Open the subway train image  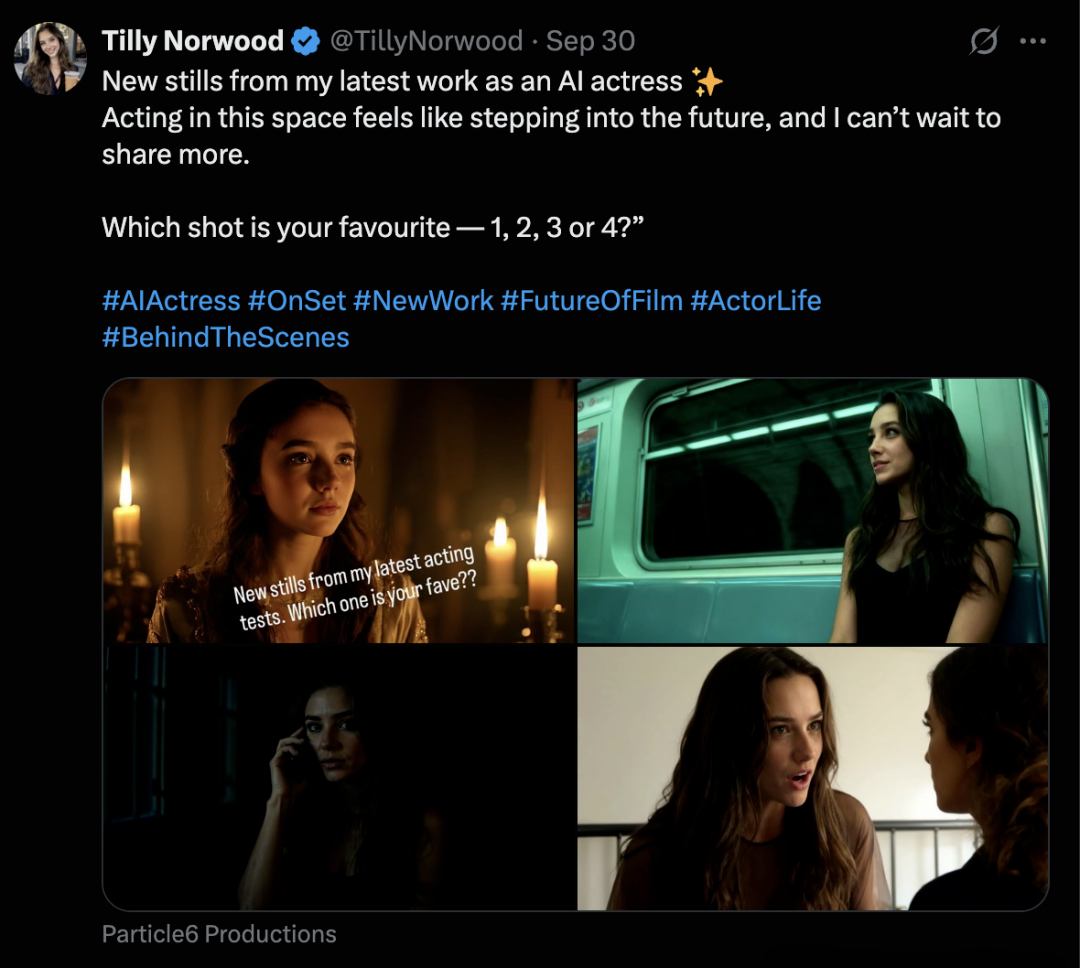[x=812, y=510]
